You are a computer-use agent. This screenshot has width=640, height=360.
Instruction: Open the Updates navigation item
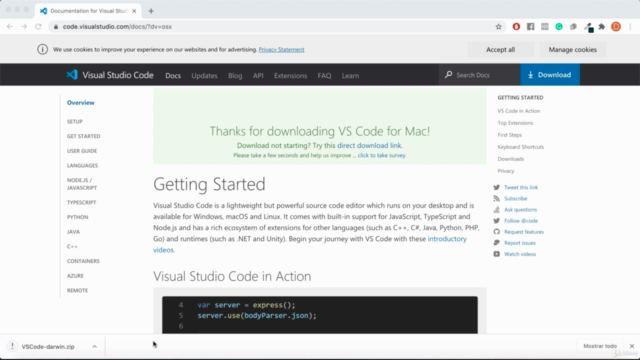pos(204,76)
